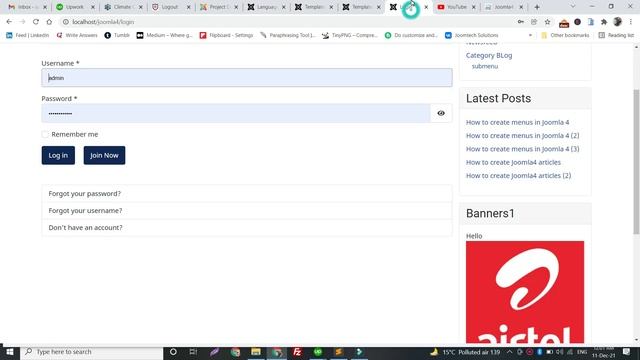
Task: Open the Flipboard - Settings bookmark
Action: [226, 35]
